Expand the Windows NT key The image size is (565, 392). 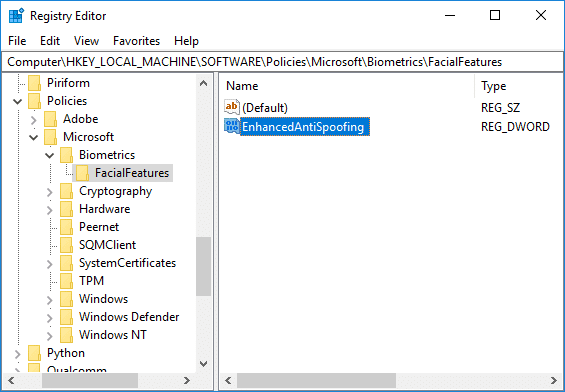[x=50, y=336]
